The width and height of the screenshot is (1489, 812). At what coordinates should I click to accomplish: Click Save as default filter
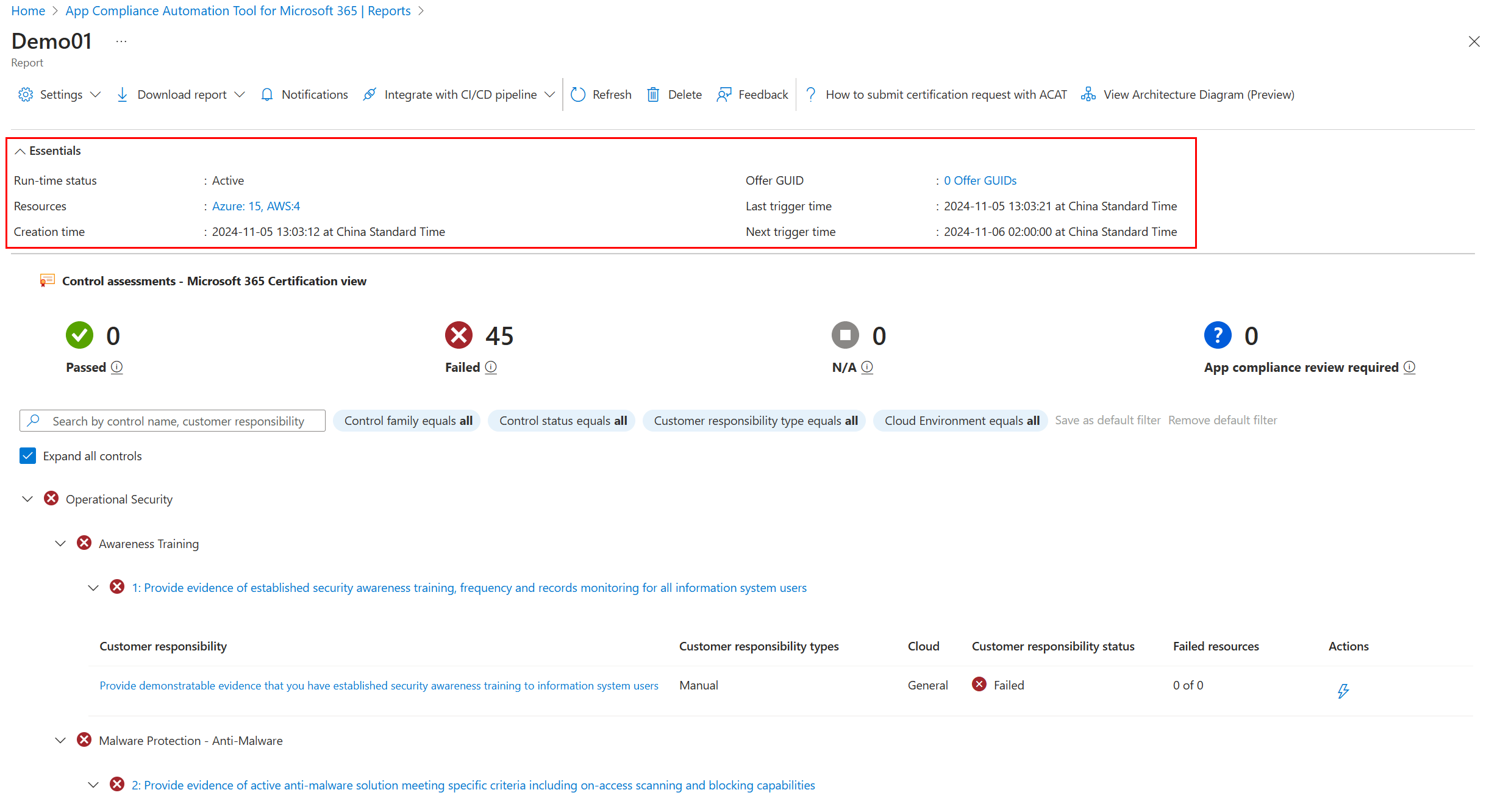(x=1107, y=420)
